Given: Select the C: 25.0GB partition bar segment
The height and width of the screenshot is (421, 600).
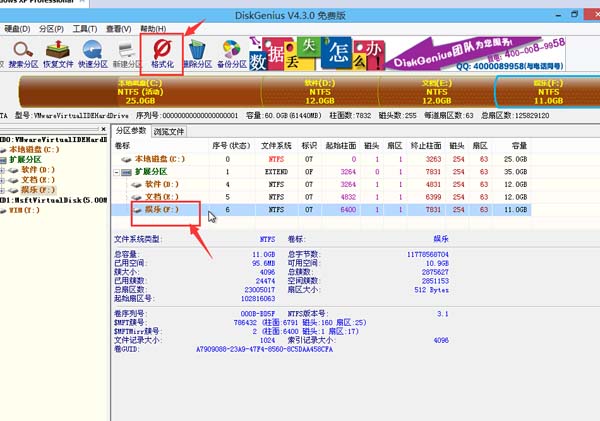Looking at the screenshot, I should [140, 92].
